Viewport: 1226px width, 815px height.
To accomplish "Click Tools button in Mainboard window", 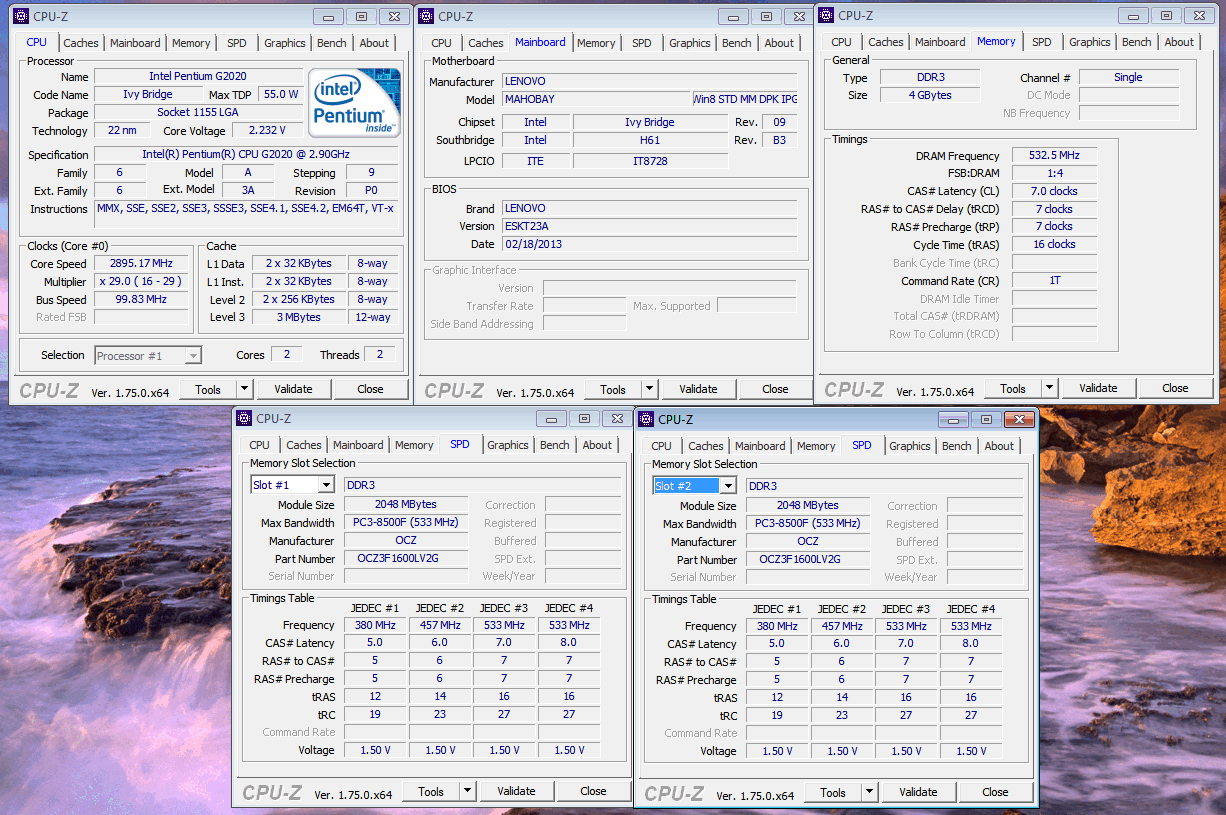I will click(x=613, y=389).
